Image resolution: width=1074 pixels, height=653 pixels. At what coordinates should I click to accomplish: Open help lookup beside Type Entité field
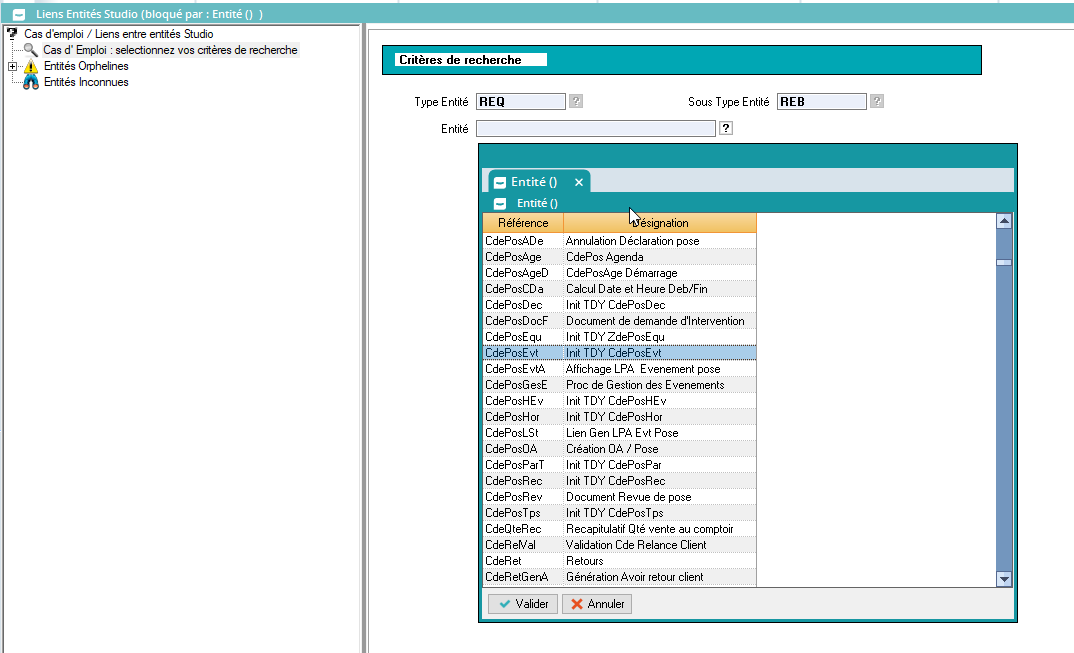point(576,101)
